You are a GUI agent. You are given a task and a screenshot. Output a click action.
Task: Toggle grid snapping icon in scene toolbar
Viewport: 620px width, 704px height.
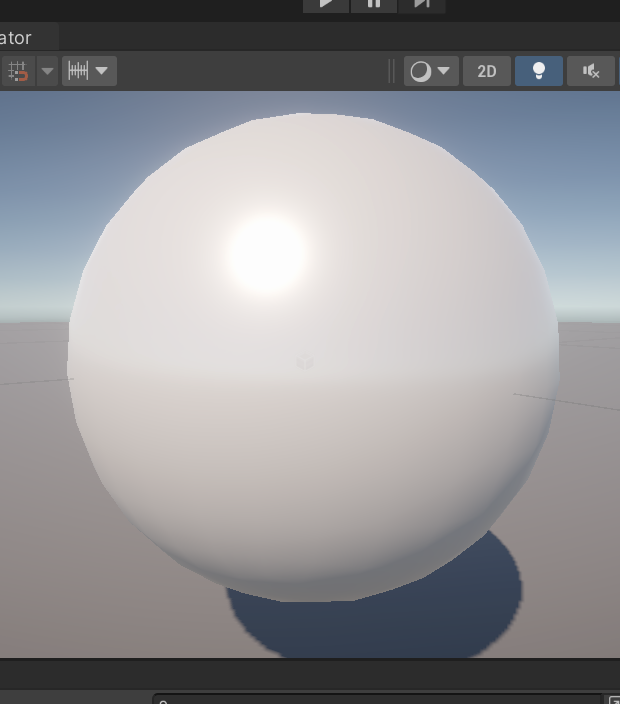coord(18,71)
